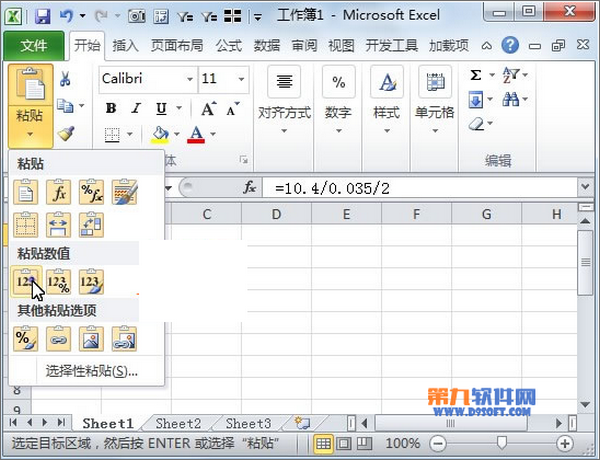This screenshot has height=460, width=600.
Task: Choose Keep Source Formatting paste icon
Action: pyautogui.click(x=124, y=192)
